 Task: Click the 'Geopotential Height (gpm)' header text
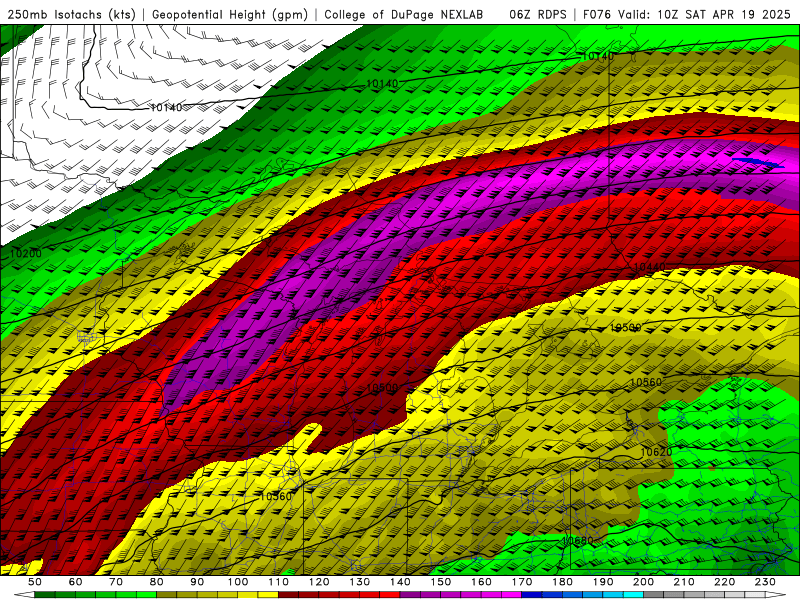[230, 15]
